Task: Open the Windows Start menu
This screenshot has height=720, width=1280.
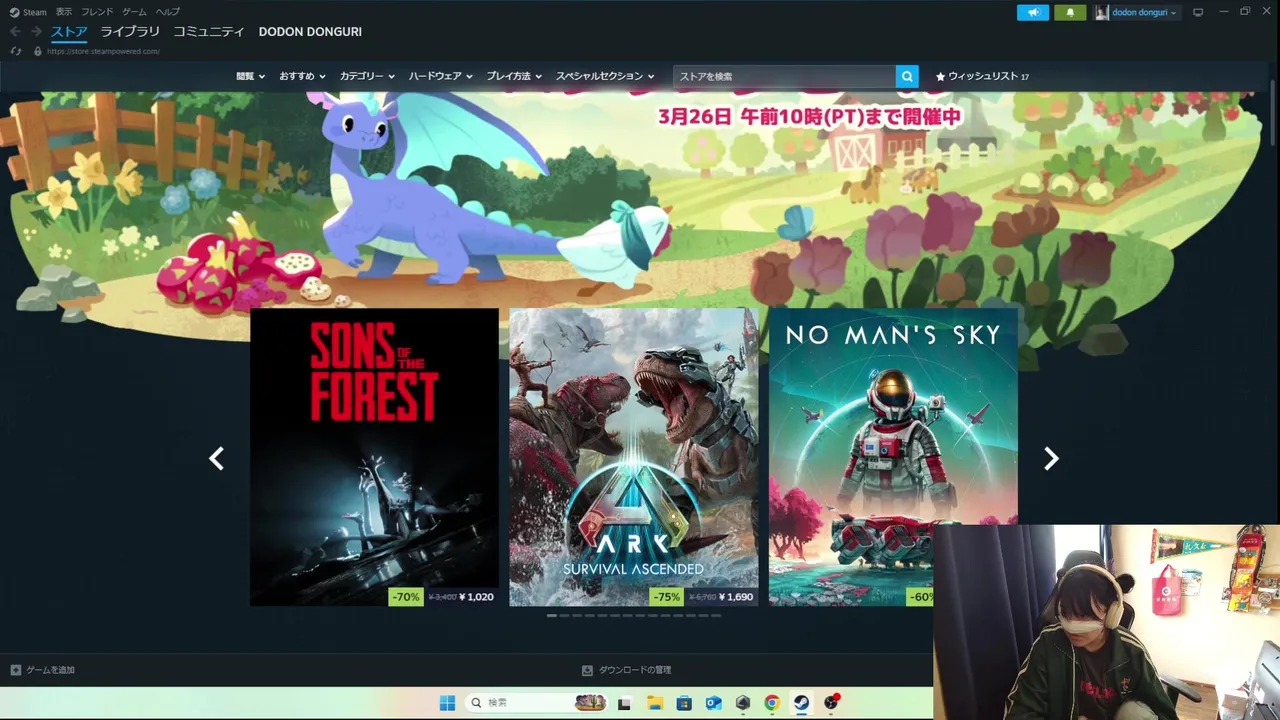Action: point(447,703)
